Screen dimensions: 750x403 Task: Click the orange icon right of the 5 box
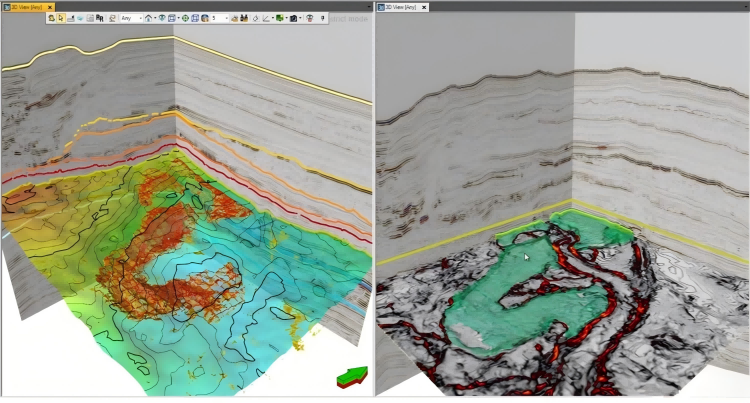(x=234, y=18)
